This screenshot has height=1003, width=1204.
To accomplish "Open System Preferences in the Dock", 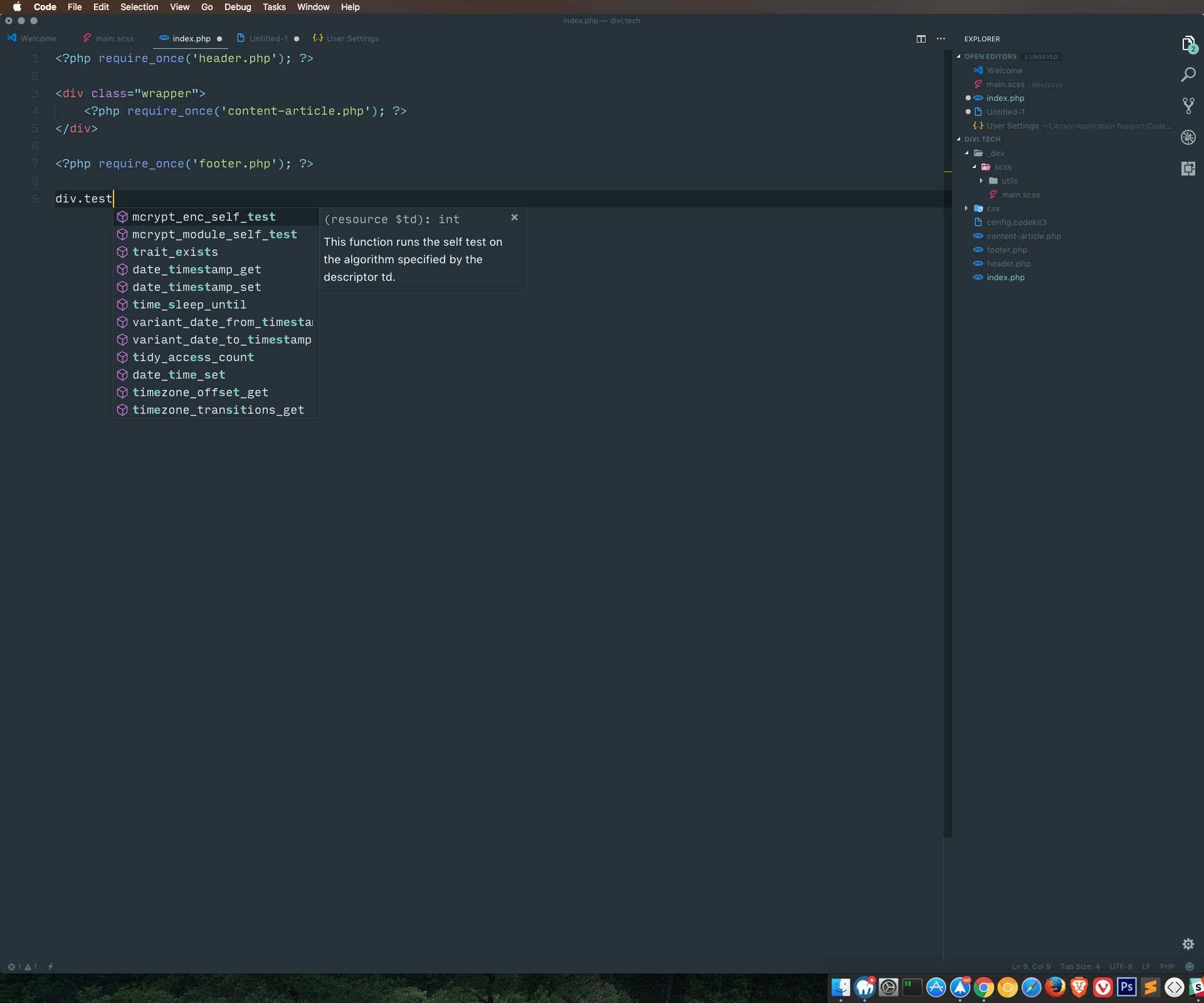I will [x=889, y=988].
